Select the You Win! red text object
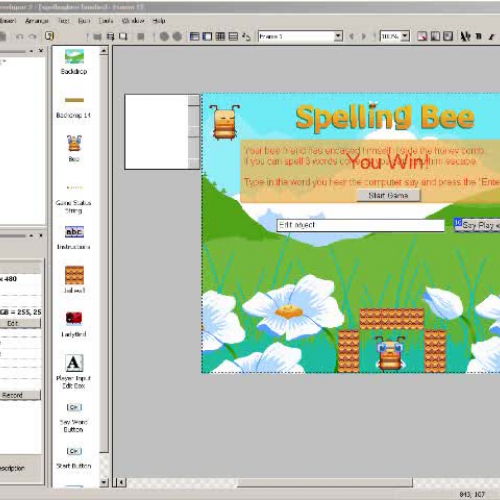This screenshot has width=500, height=500. tap(389, 162)
